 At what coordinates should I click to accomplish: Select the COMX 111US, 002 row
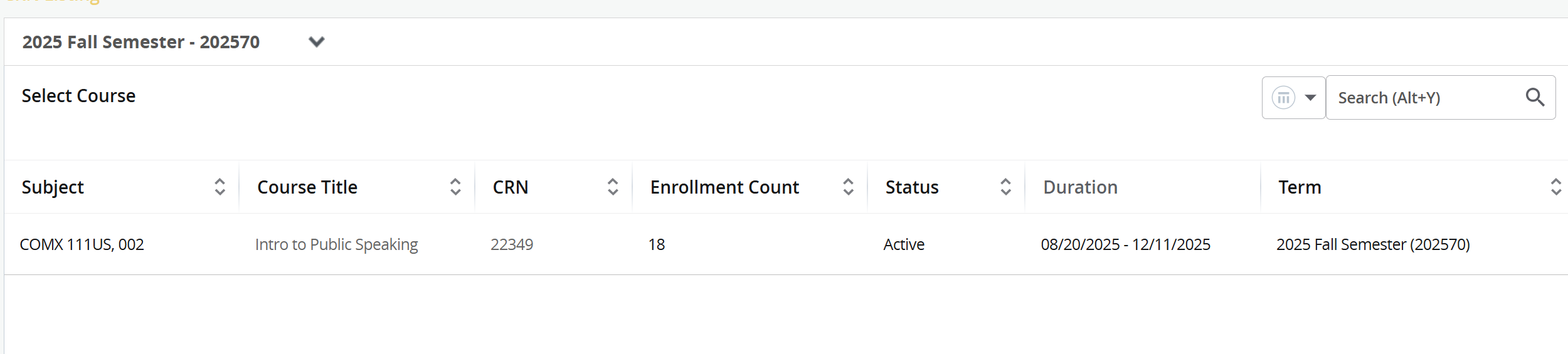[82, 244]
